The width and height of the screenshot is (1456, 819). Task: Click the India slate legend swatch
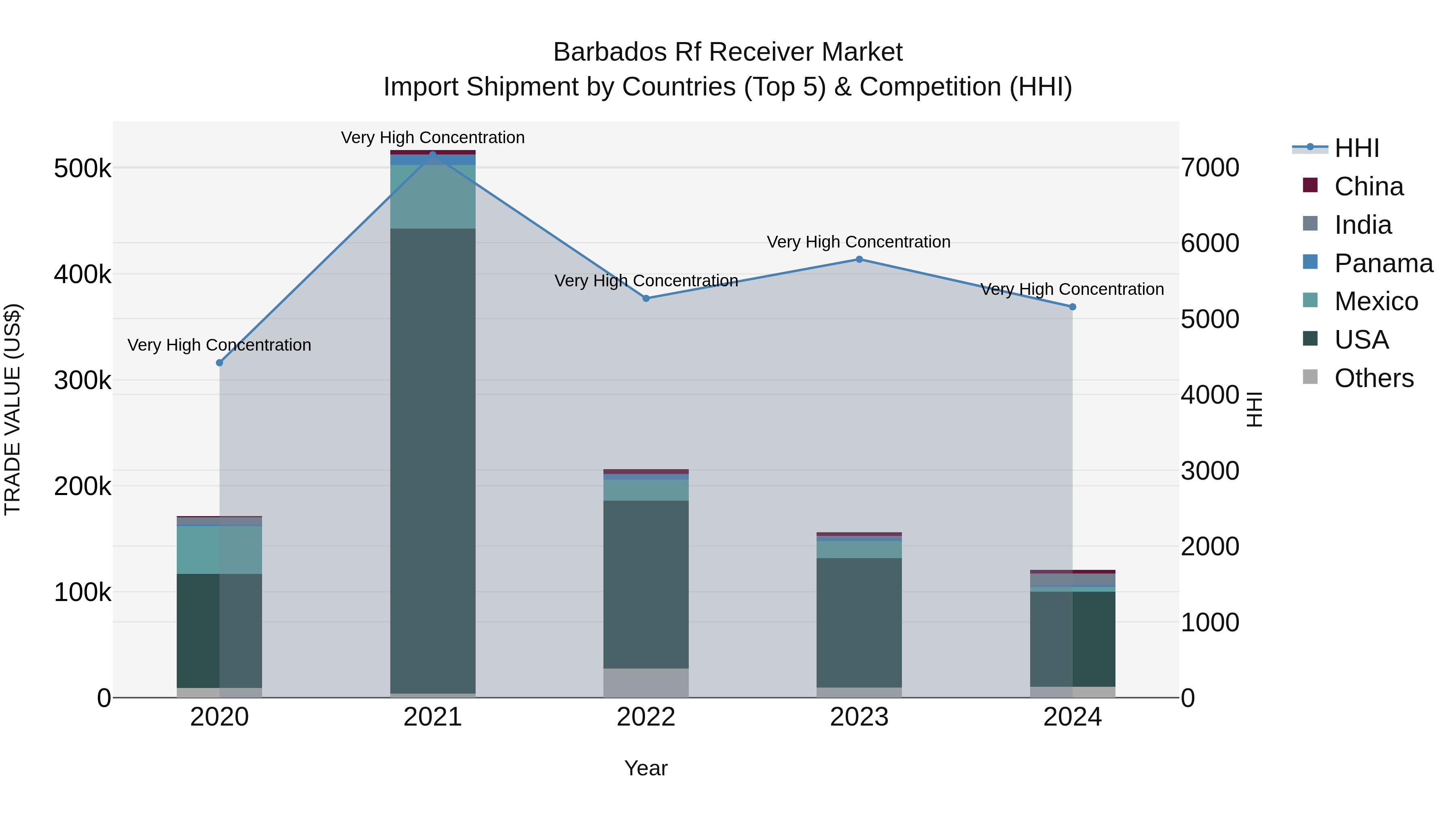pos(1310,223)
